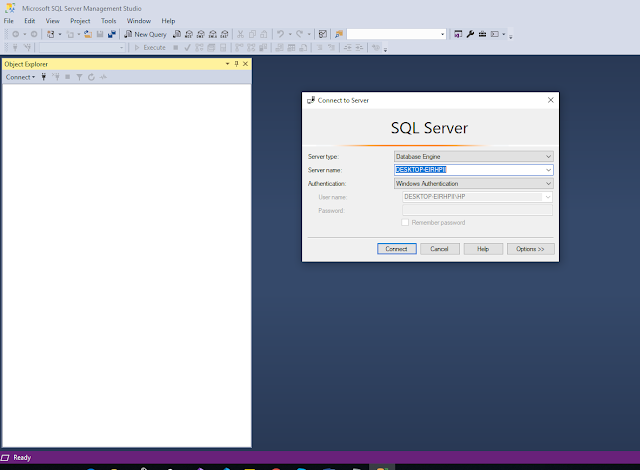The height and width of the screenshot is (470, 640).
Task: Open the available databases combo box
Action: click(x=82, y=48)
